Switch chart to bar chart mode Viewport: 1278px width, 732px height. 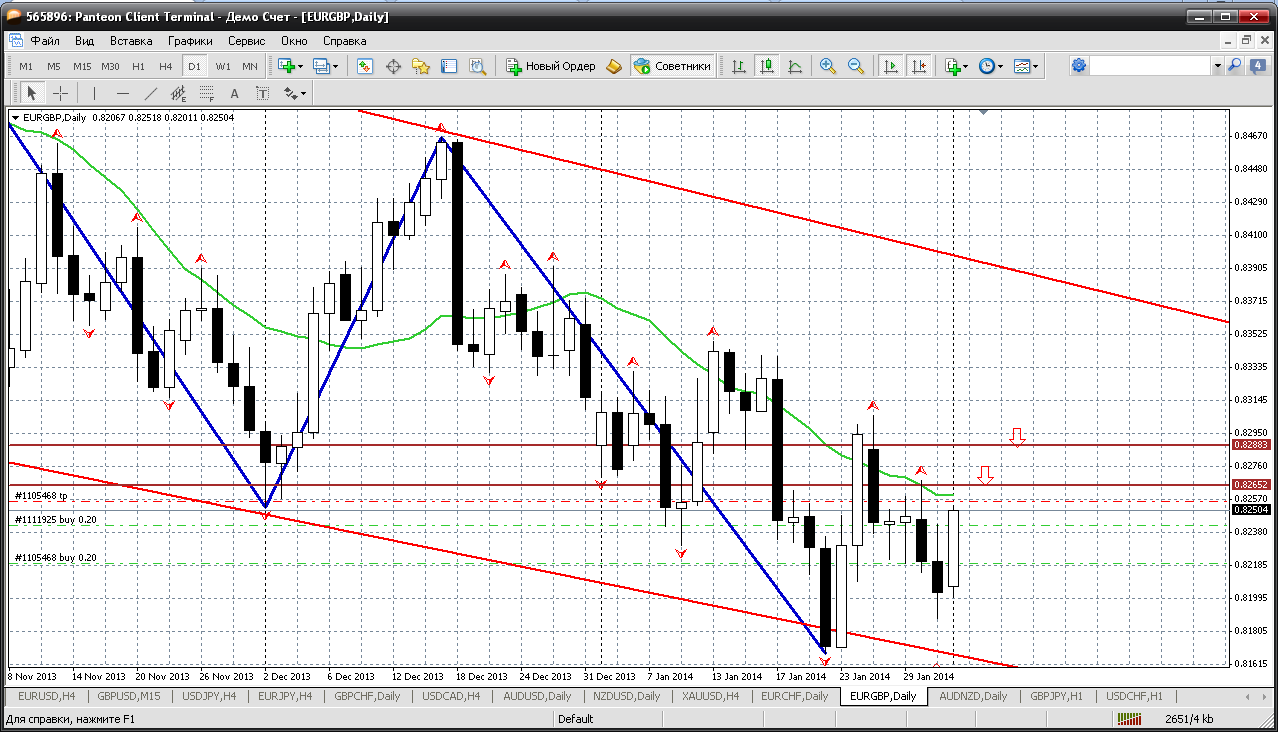tap(739, 66)
